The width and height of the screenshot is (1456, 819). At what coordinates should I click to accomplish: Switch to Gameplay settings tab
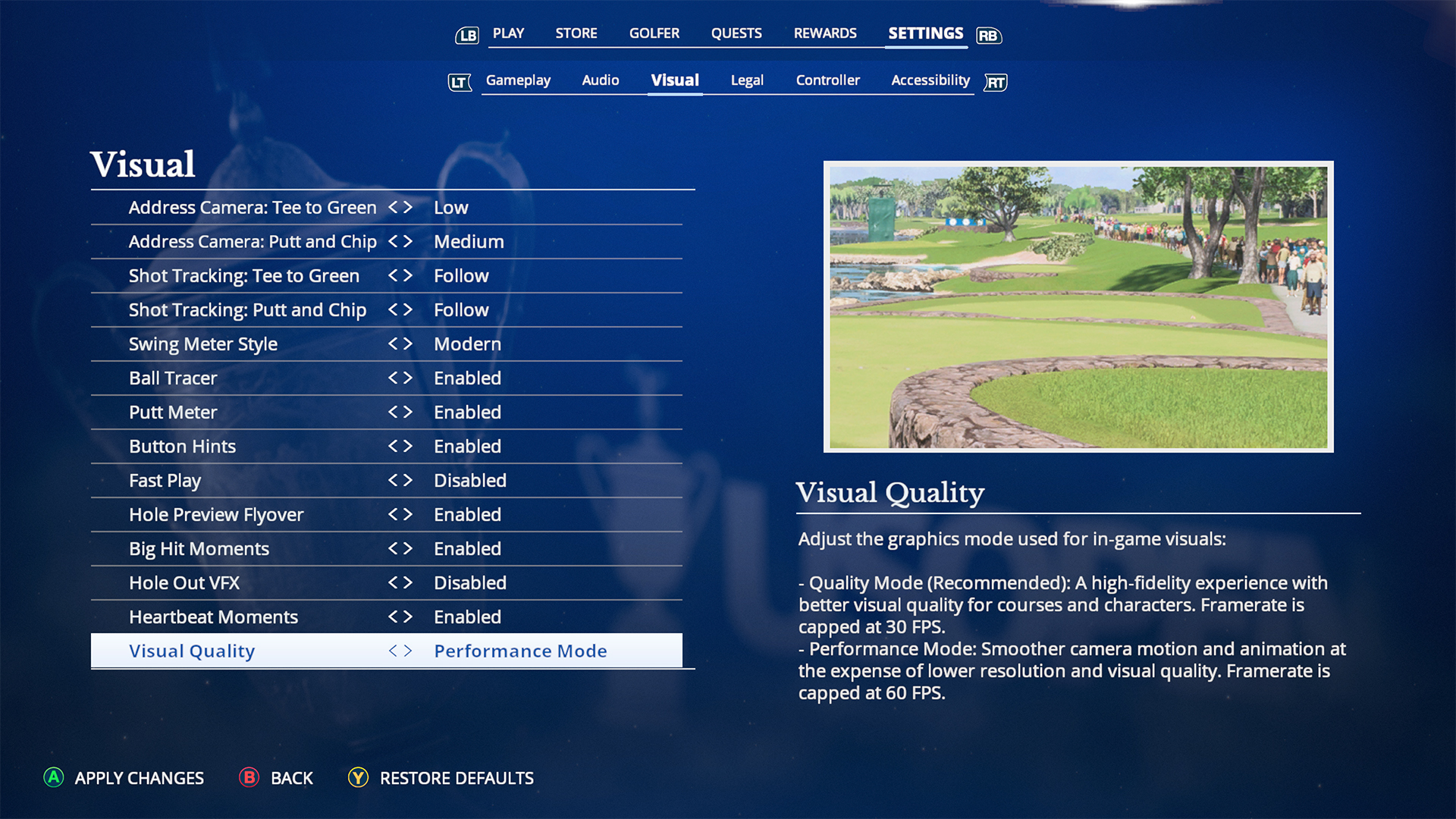click(x=517, y=80)
